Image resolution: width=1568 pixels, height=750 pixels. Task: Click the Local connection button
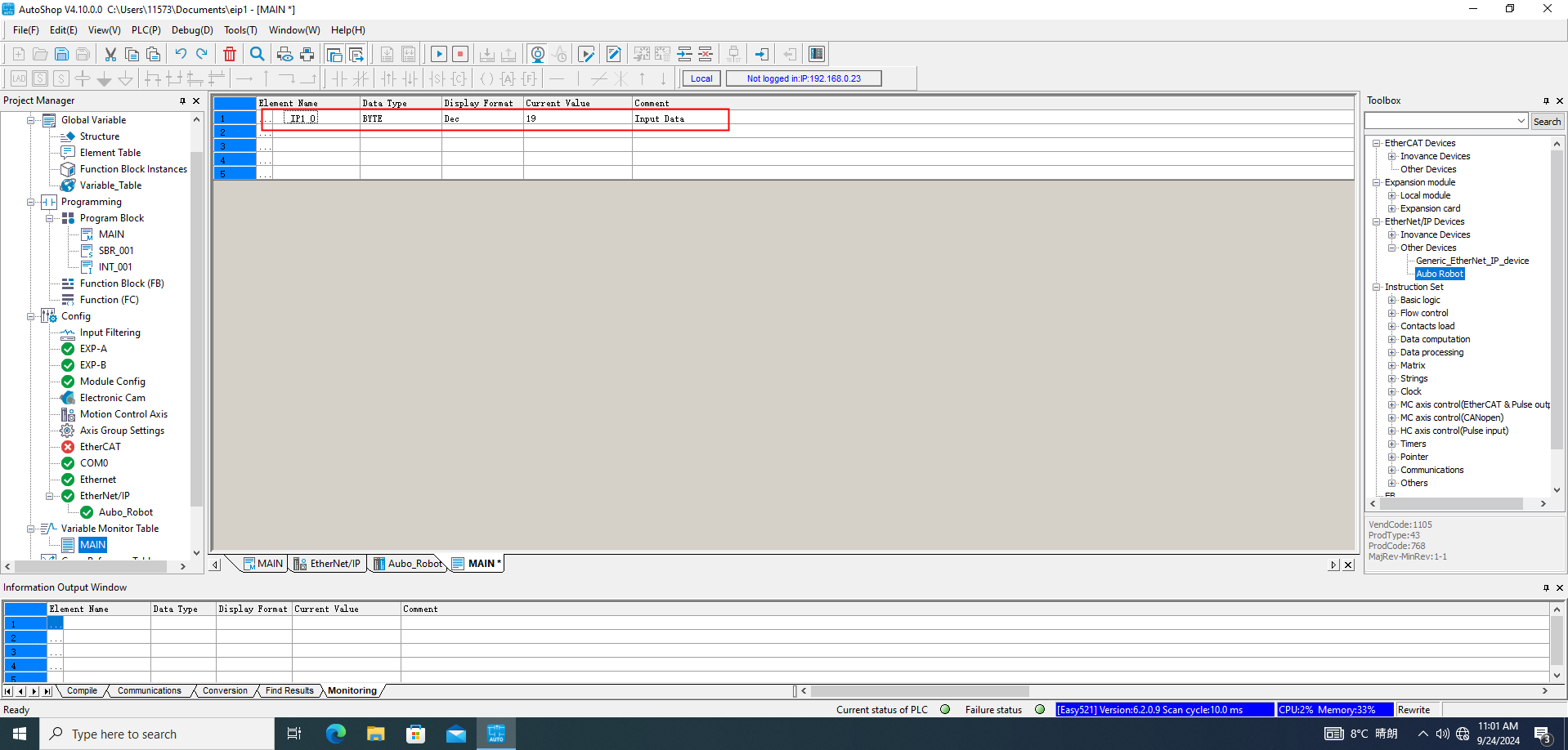pos(701,78)
